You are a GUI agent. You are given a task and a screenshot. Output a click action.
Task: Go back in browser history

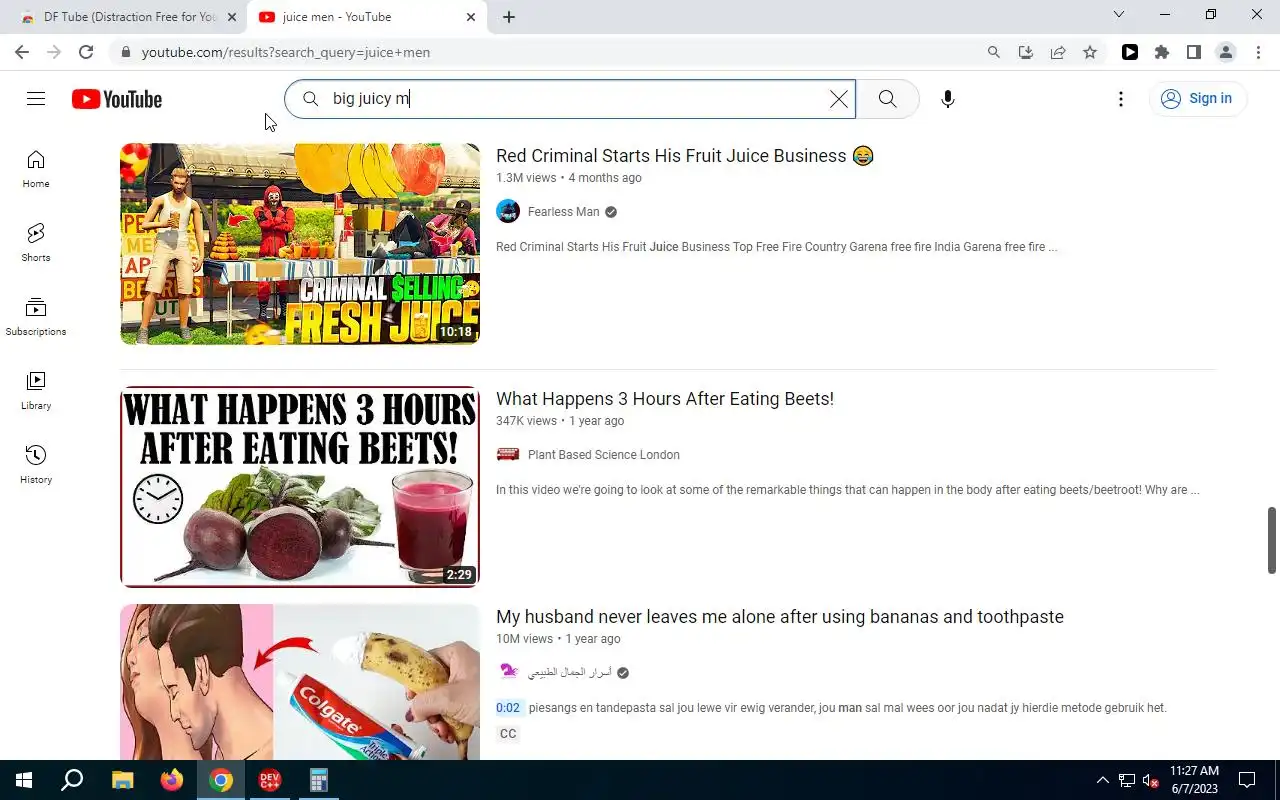[22, 52]
